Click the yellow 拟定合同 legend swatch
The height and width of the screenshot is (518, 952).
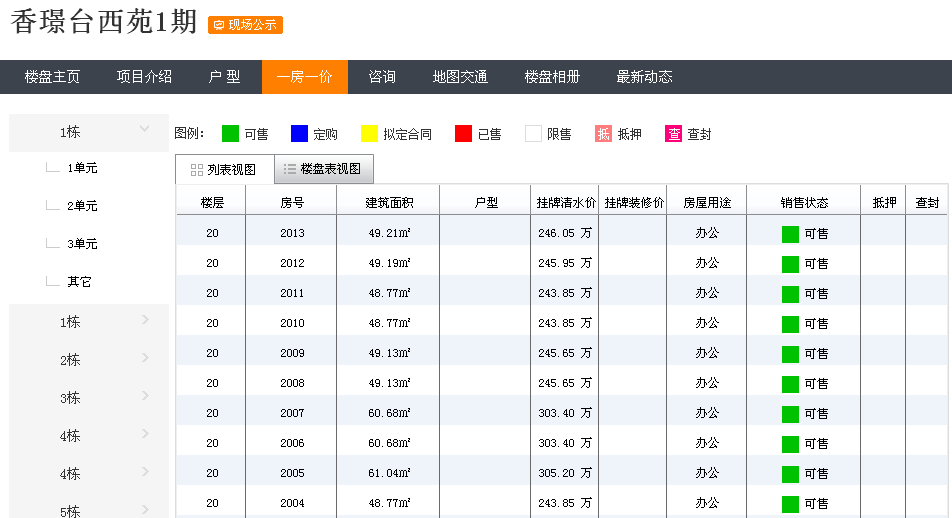[369, 134]
